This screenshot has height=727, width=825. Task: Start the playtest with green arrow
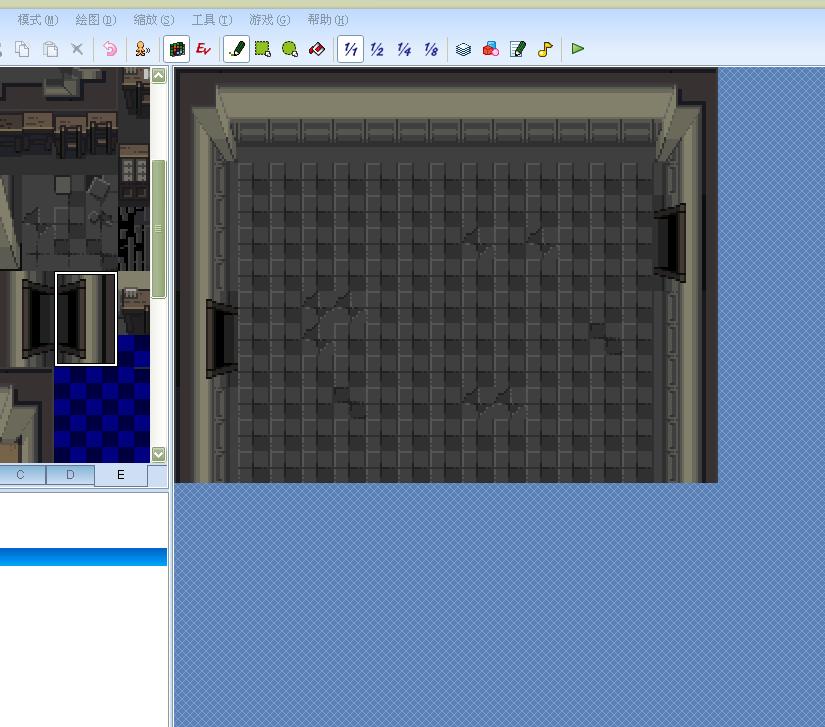pos(578,49)
